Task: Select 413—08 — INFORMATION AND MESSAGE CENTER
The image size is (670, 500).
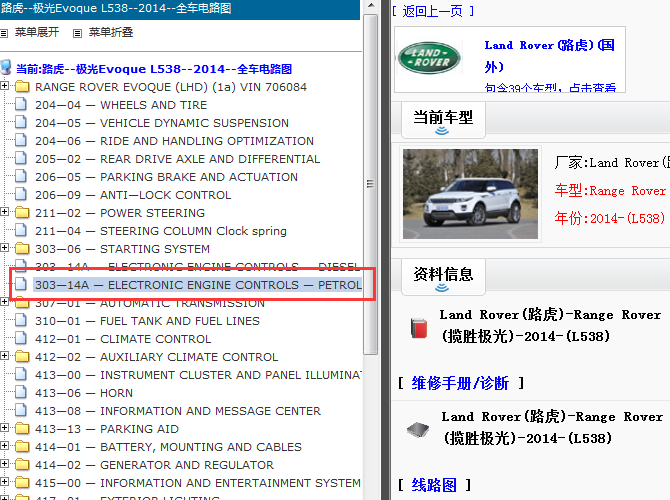Action: [x=178, y=411]
